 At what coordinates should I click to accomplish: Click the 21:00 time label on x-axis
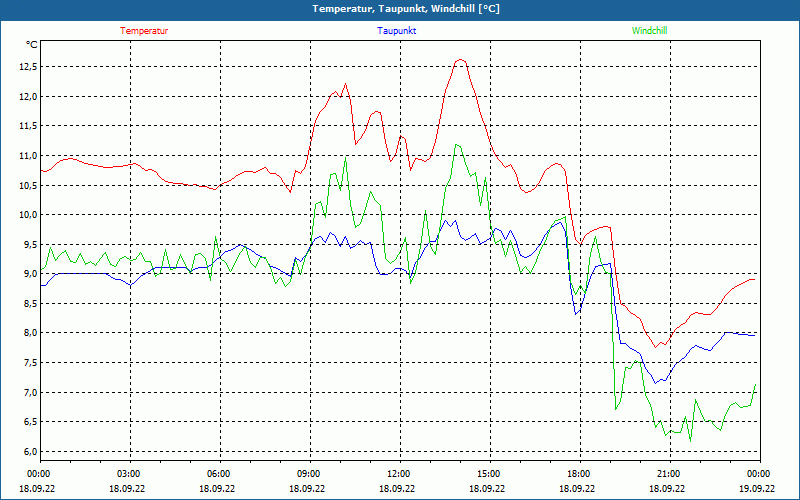(x=670, y=474)
